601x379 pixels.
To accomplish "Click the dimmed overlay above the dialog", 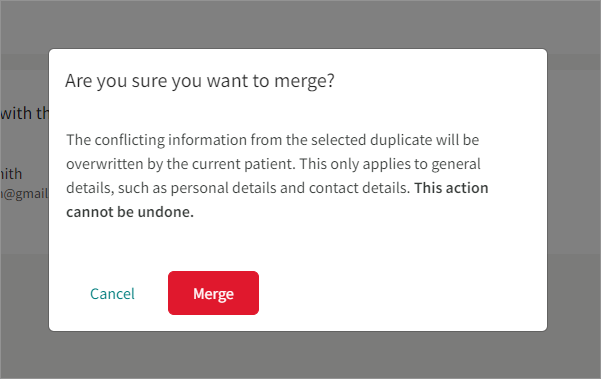I will coord(300,24).
